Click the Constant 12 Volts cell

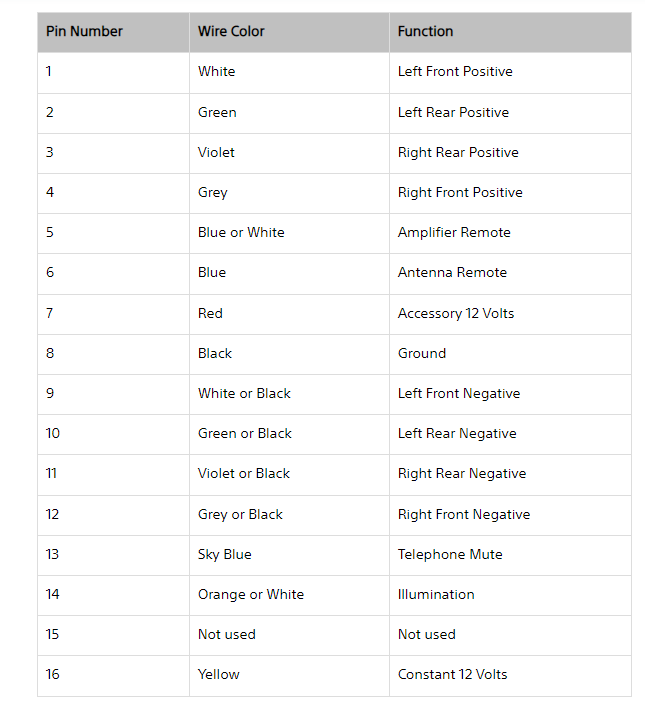(x=510, y=676)
